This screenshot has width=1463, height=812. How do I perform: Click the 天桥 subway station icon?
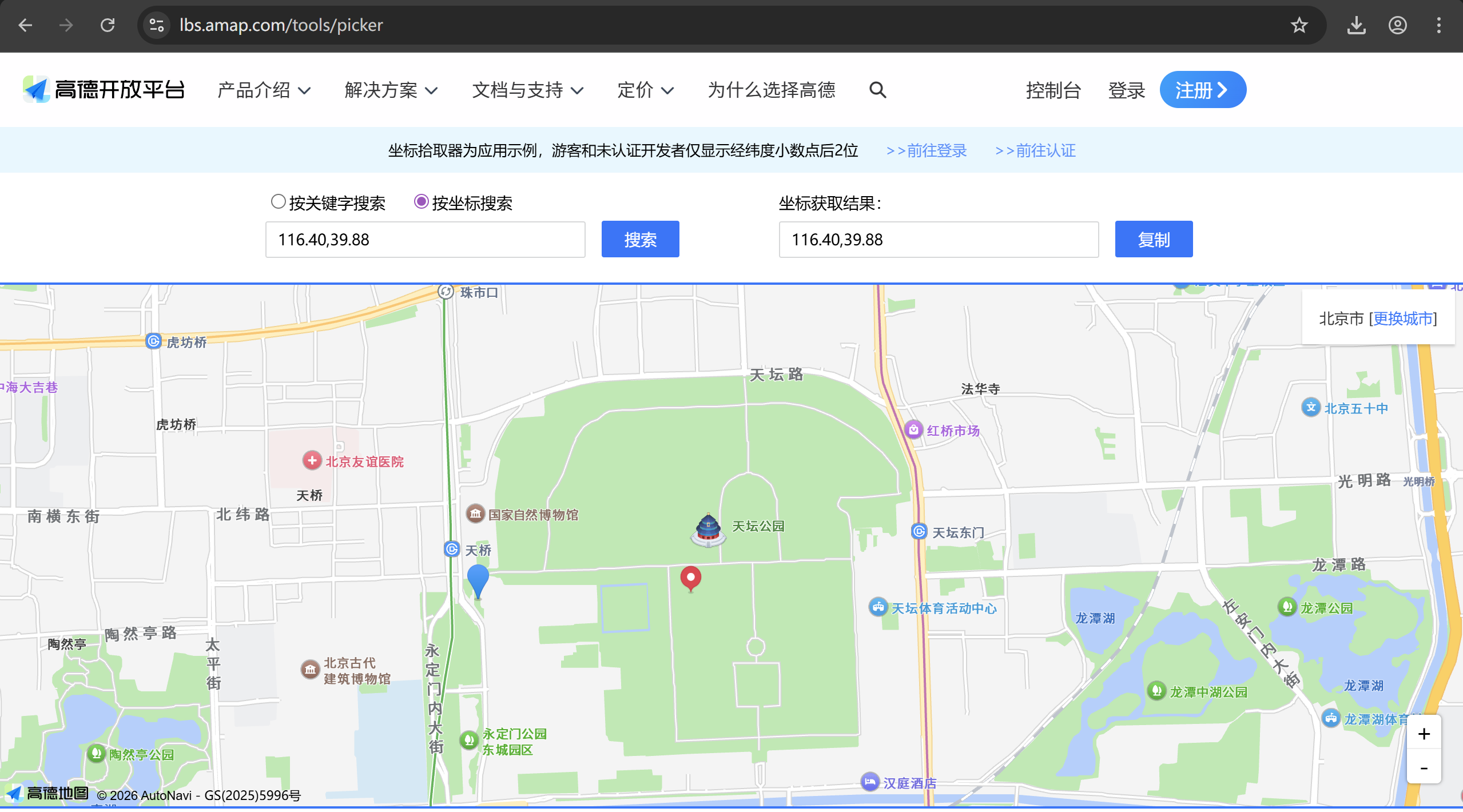pyautogui.click(x=452, y=549)
